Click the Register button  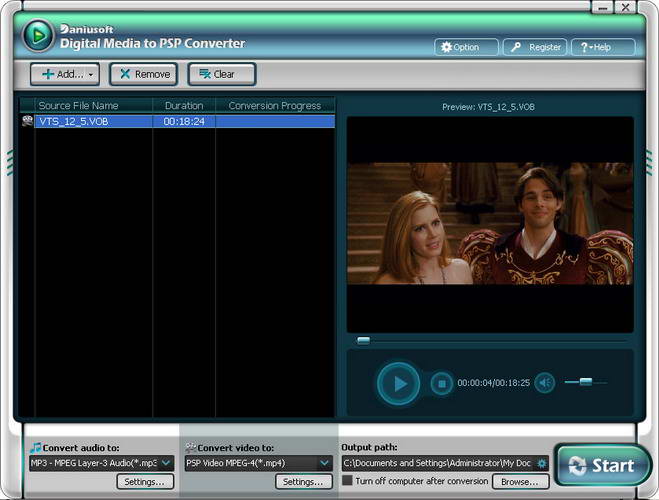535,47
